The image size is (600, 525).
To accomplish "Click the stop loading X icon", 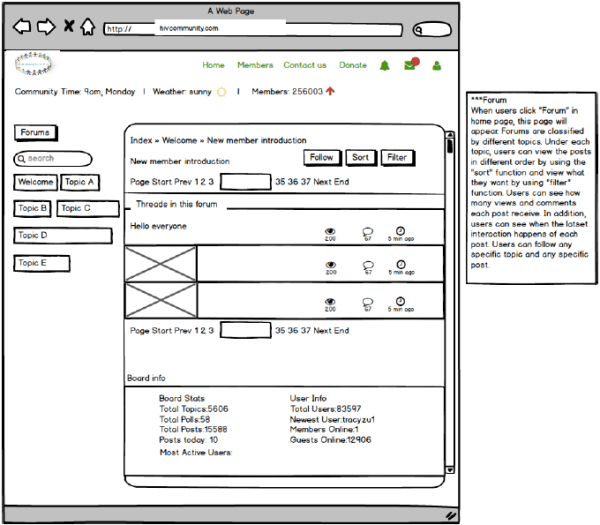I will (x=68, y=27).
